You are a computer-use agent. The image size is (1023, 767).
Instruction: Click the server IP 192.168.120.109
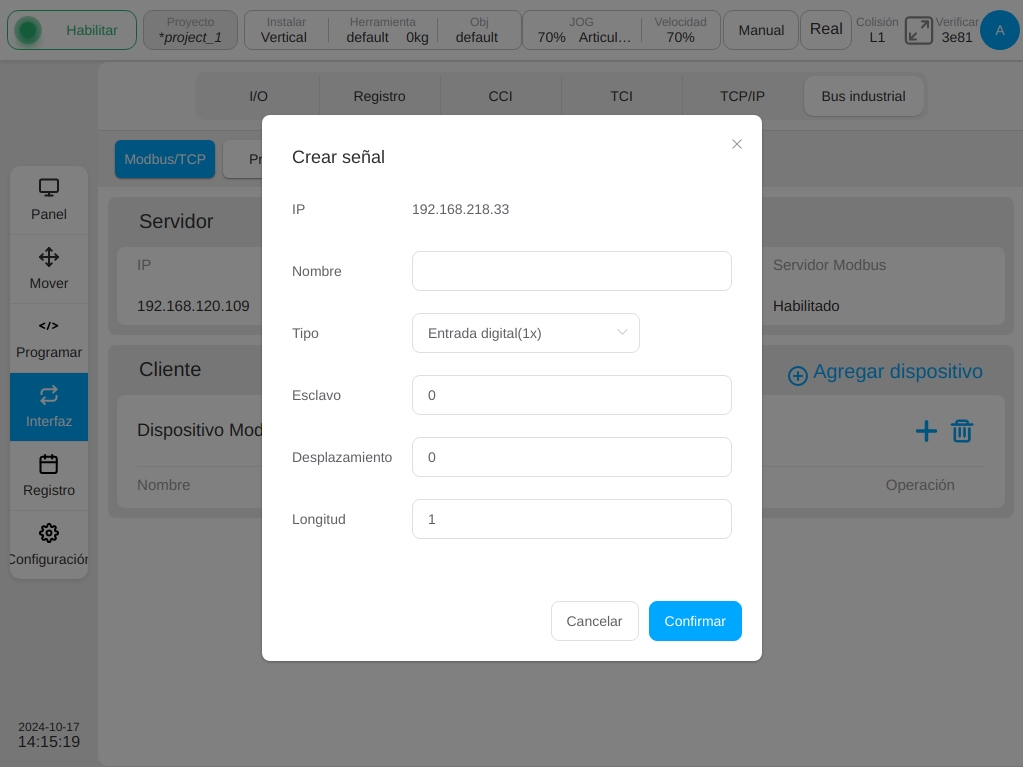click(x=193, y=306)
